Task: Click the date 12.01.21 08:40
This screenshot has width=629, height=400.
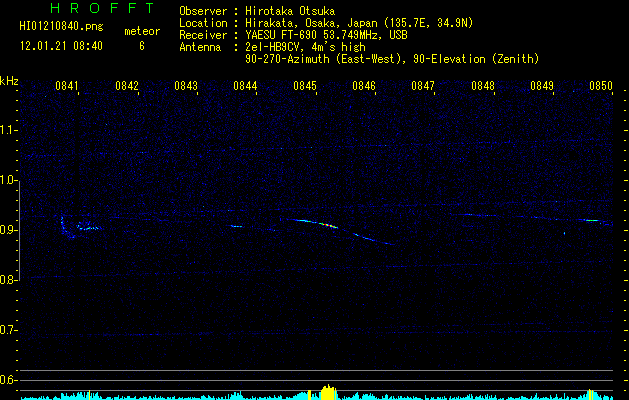Action: (x=61, y=46)
